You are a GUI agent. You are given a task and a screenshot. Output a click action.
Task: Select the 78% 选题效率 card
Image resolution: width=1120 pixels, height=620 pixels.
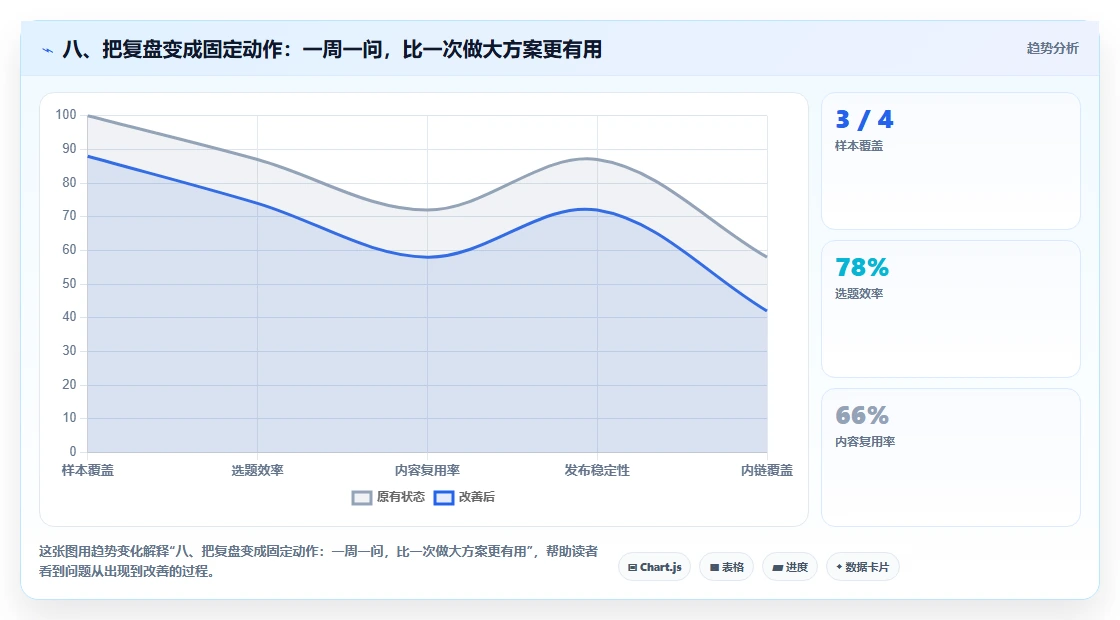tap(951, 309)
